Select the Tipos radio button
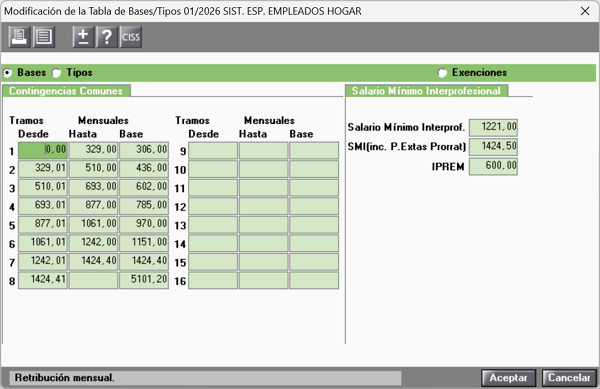The width and height of the screenshot is (600, 389). coord(57,73)
